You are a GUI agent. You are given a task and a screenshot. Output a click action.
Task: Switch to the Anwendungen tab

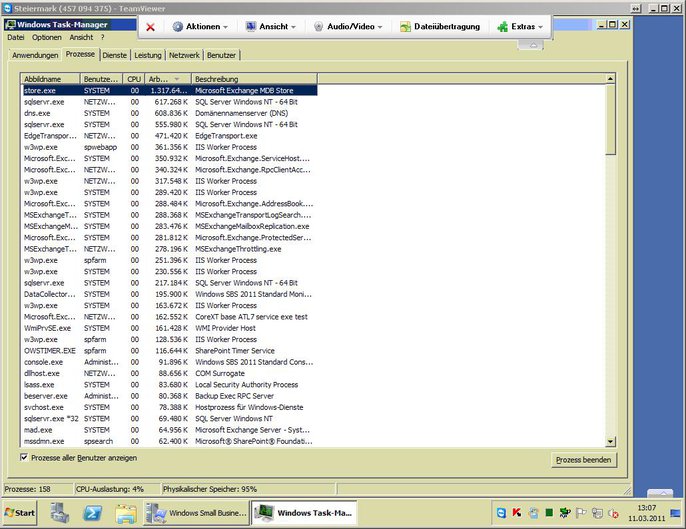pyautogui.click(x=35, y=55)
